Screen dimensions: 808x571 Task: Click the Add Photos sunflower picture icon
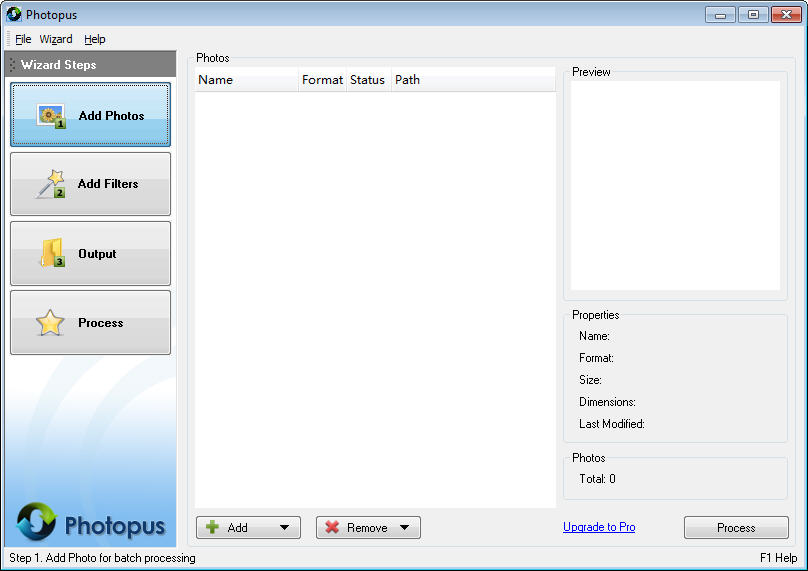tap(51, 116)
